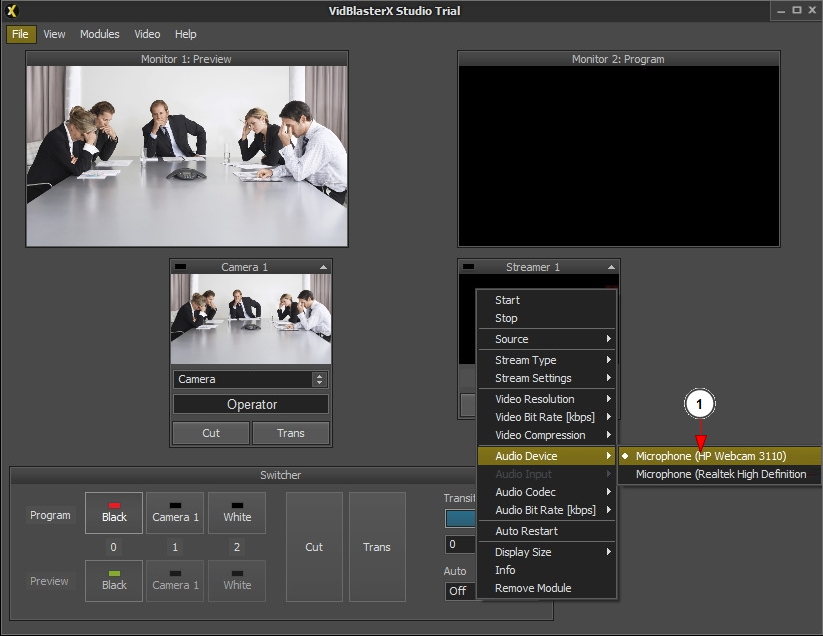Viewport: 823px width, 636px height.
Task: Choose Start in the Streamer menu
Action: [x=546, y=300]
